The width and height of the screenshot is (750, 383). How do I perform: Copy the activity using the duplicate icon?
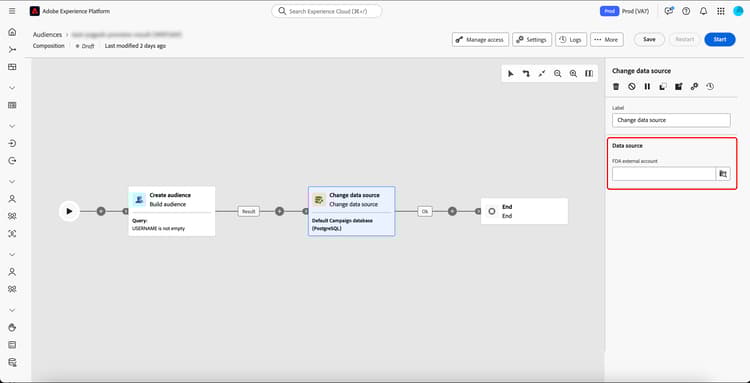[x=663, y=87]
